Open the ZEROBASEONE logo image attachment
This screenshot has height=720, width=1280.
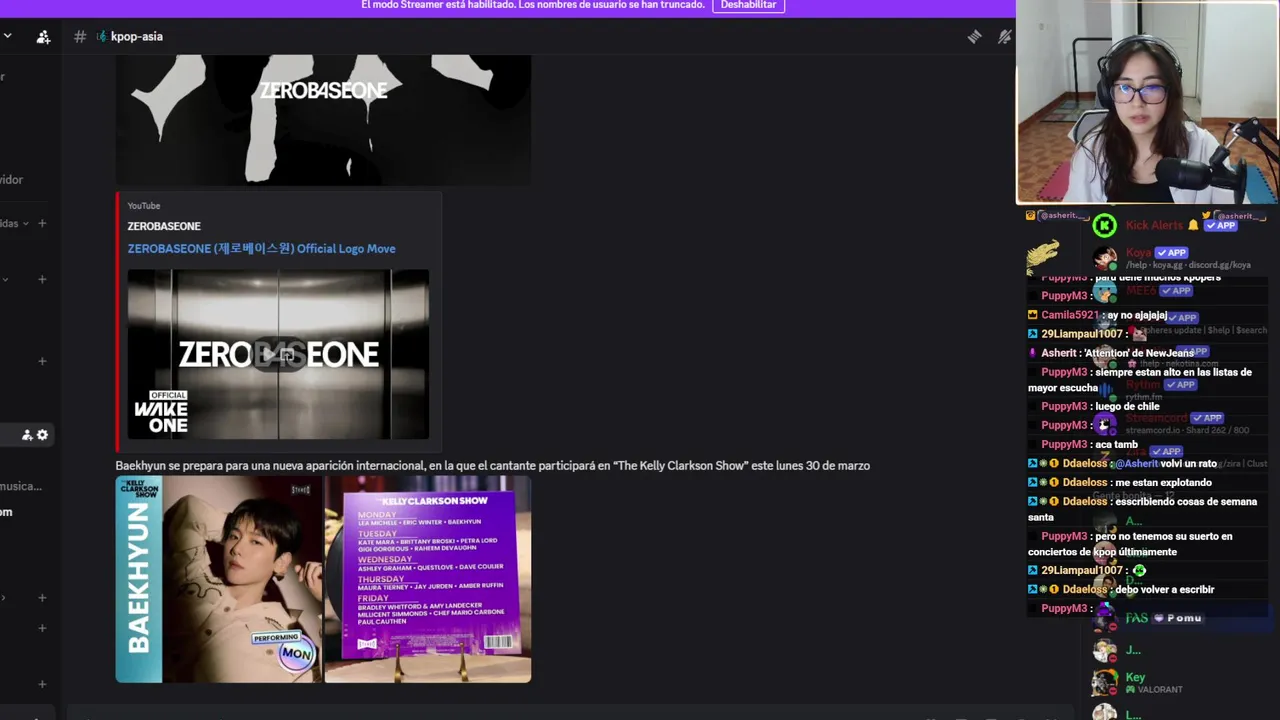(x=323, y=119)
